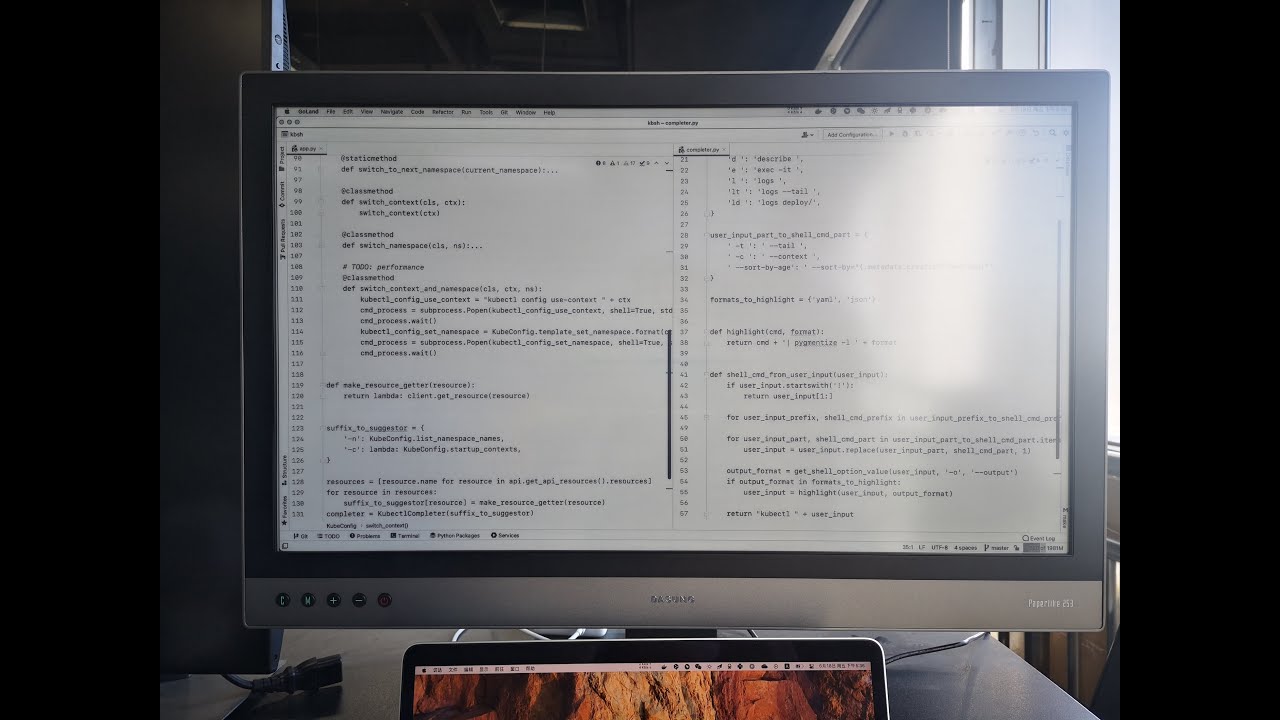Click the UTF-8 encoding selector
The width and height of the screenshot is (1280, 720).
click(x=939, y=548)
